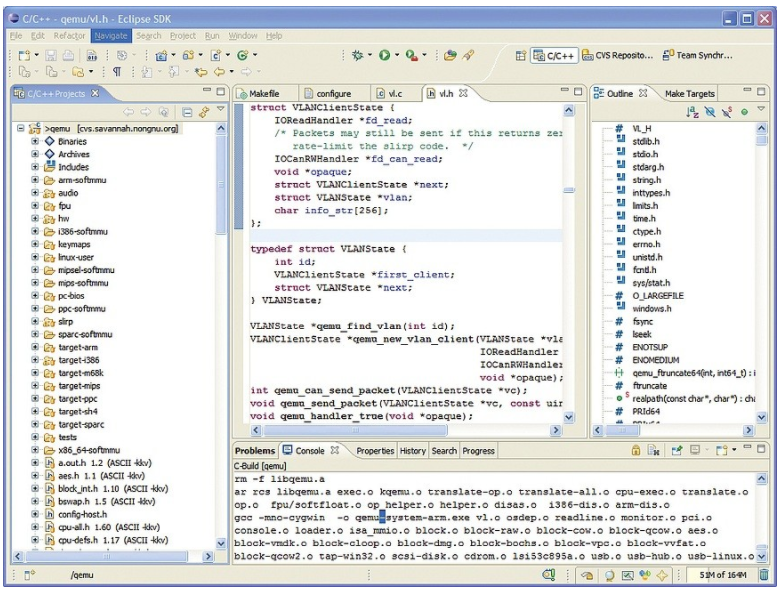Image resolution: width=782 pixels, height=594 pixels.
Task: Switch to the Makefile editor tab
Action: click(264, 93)
